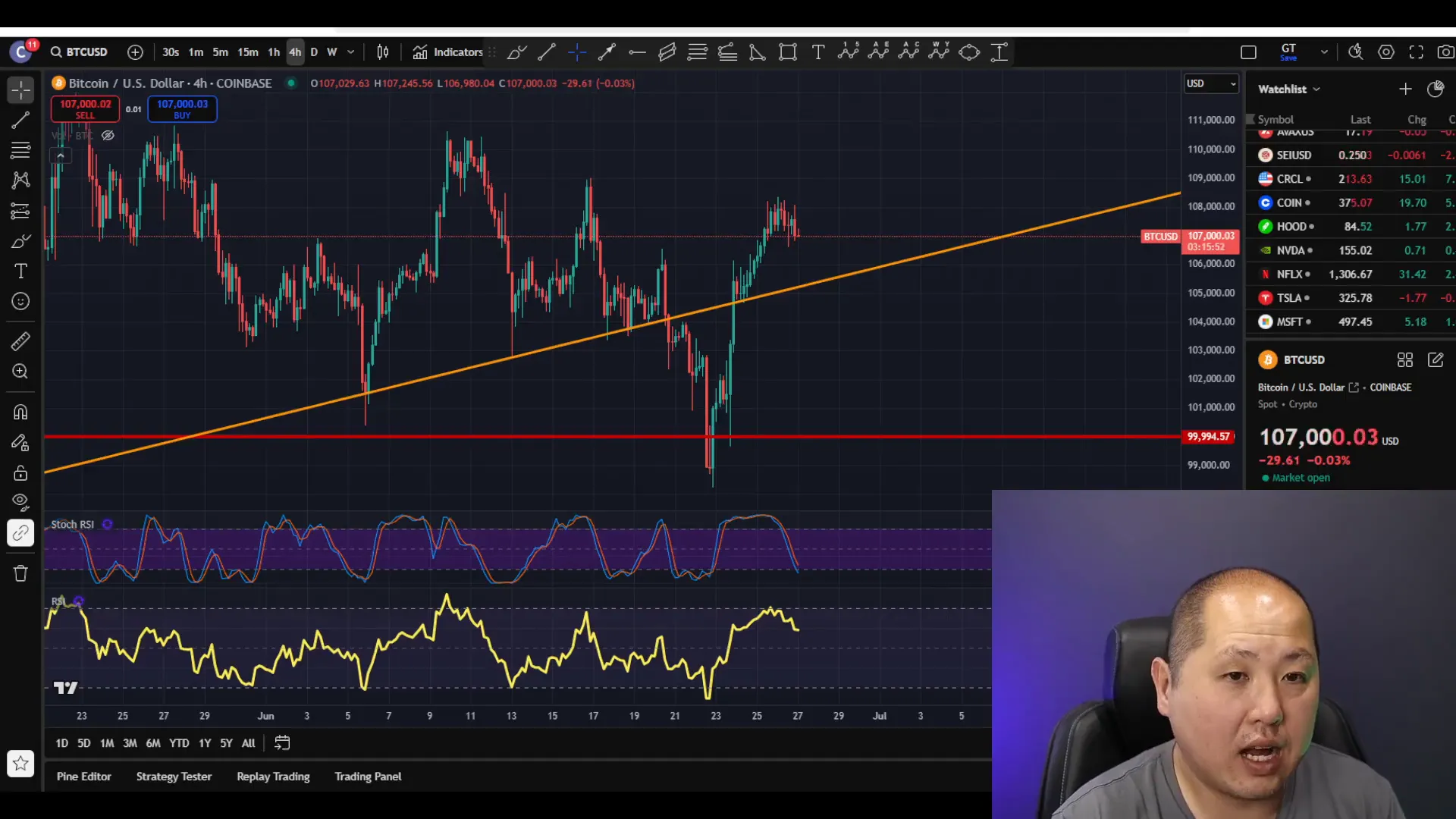The height and width of the screenshot is (819, 1456).
Task: Open the USD currency dropdown
Action: pyautogui.click(x=1211, y=83)
